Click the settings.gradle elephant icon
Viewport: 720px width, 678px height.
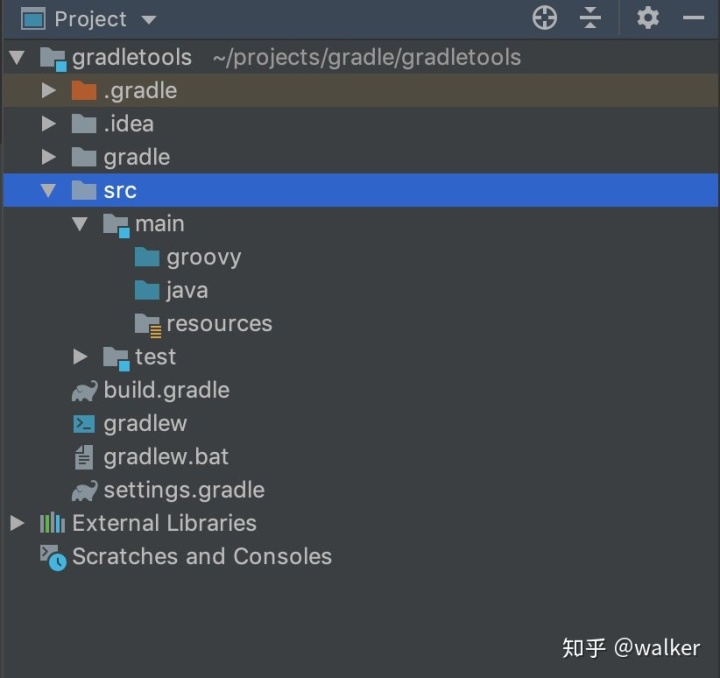coord(84,491)
